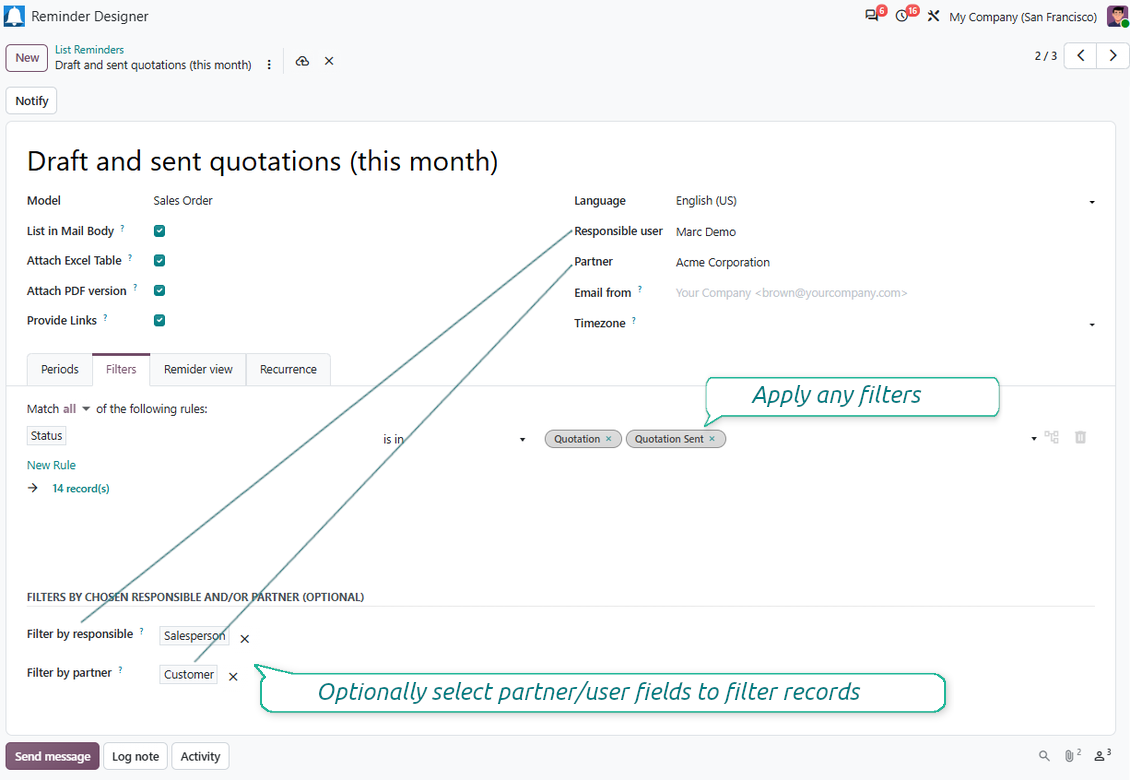Viewport: 1130px width, 780px height.
Task: Open the Reminder Designer app bell icon
Action: tap(14, 16)
